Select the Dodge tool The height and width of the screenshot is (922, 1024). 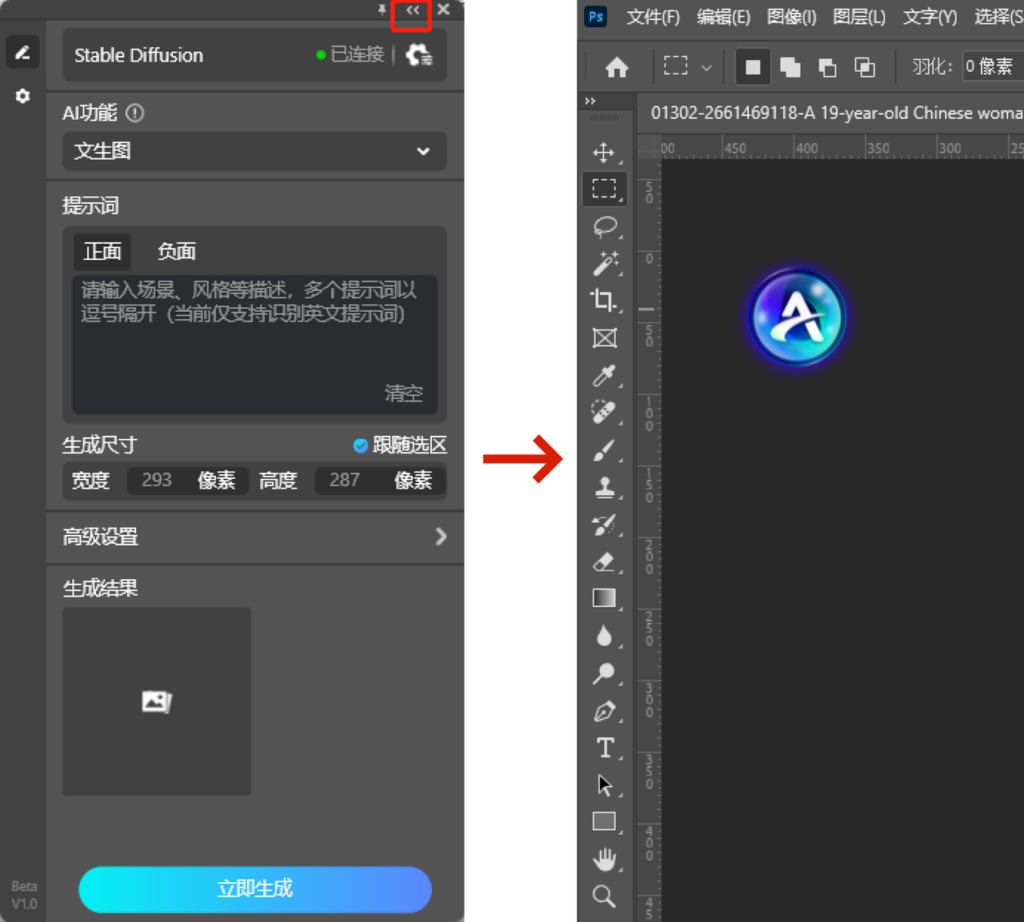604,673
